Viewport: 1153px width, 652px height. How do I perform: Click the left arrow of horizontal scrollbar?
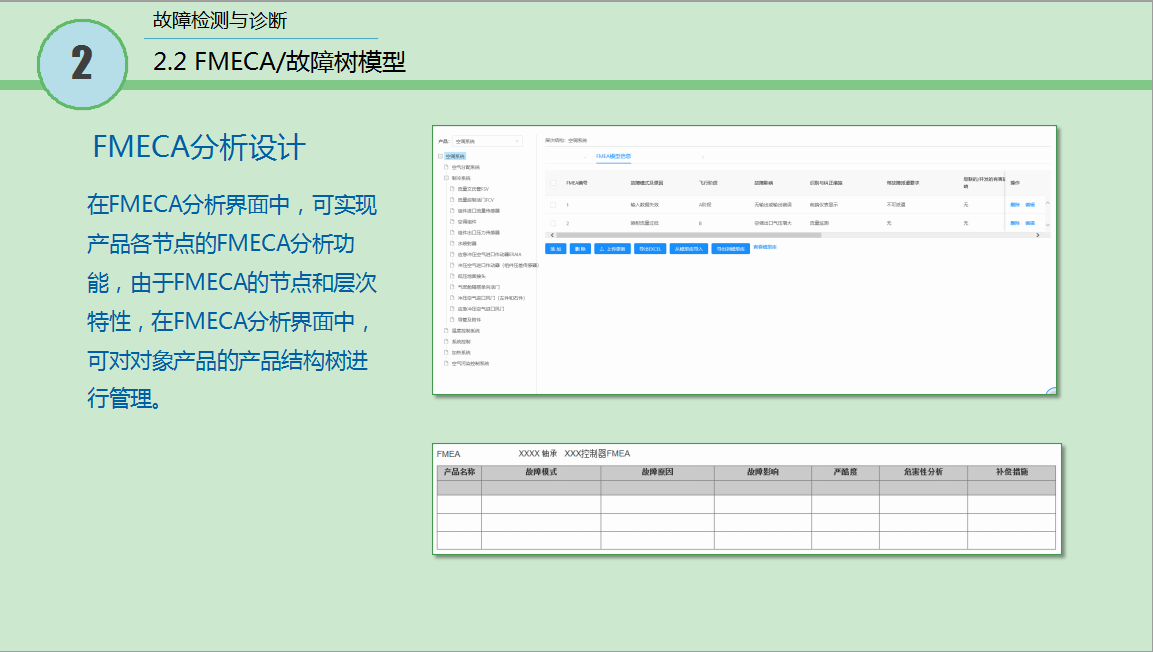(x=552, y=235)
